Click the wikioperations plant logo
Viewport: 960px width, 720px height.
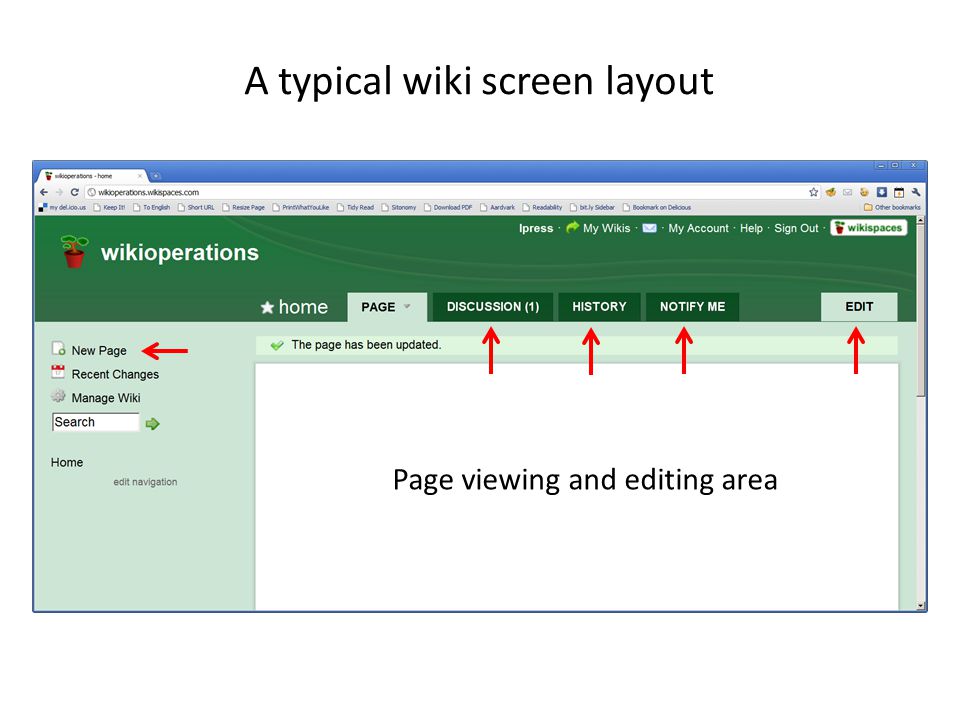point(74,251)
